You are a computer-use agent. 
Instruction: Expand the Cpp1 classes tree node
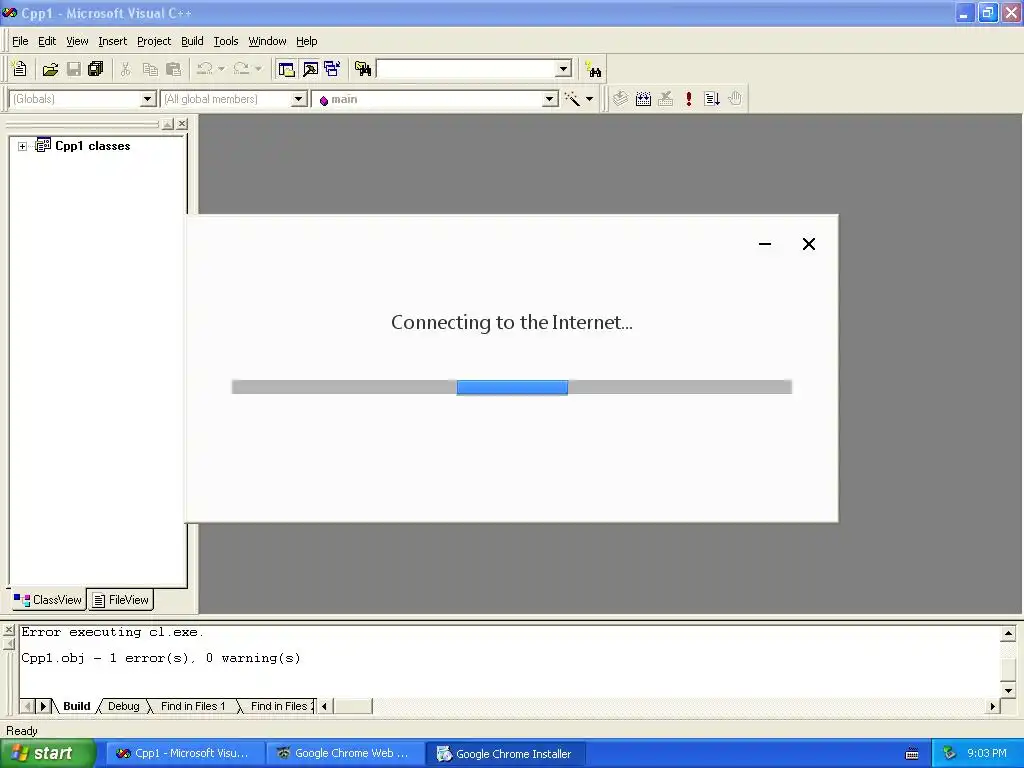point(22,146)
